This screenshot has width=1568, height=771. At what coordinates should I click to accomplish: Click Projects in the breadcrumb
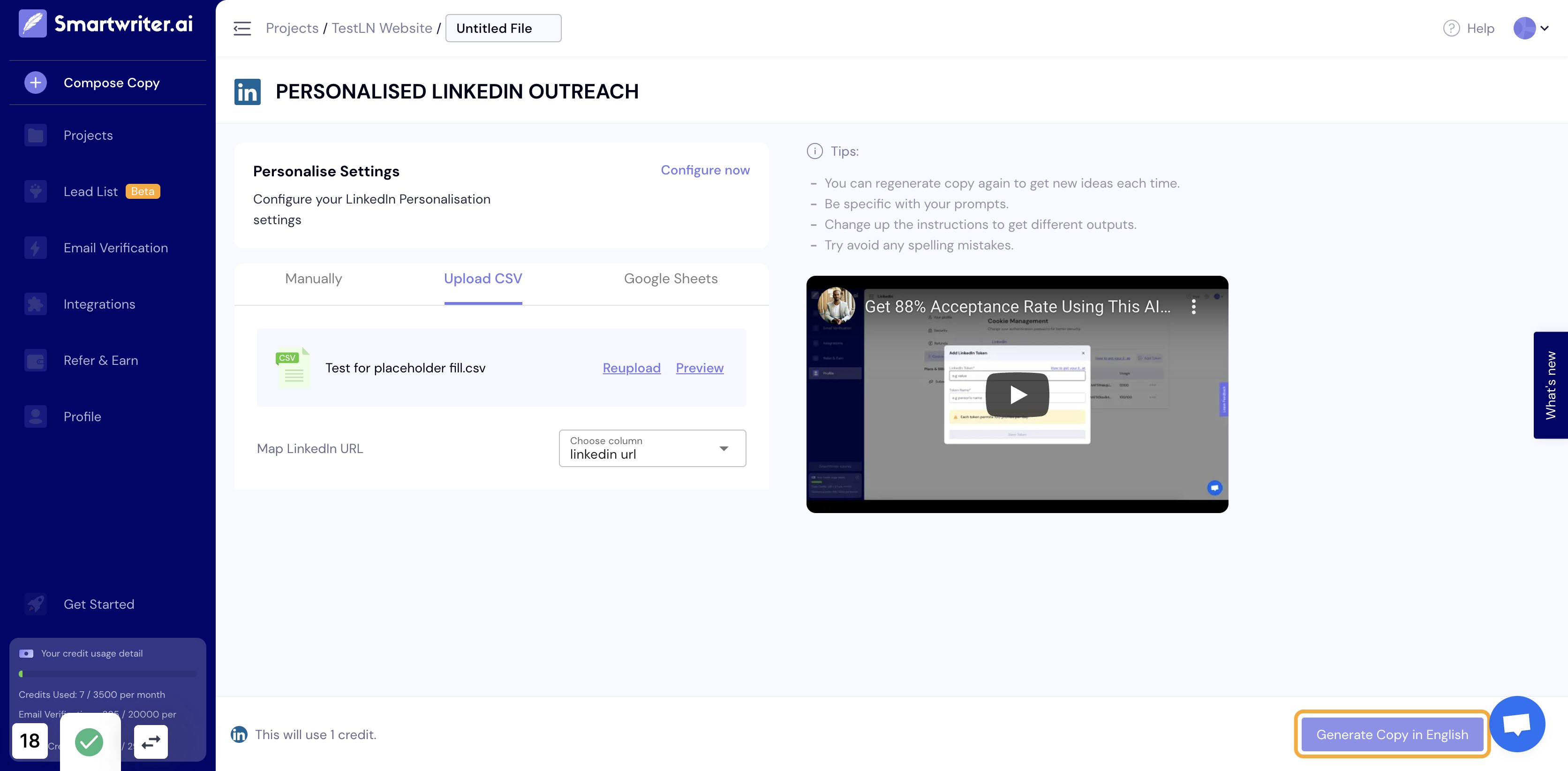[x=292, y=28]
